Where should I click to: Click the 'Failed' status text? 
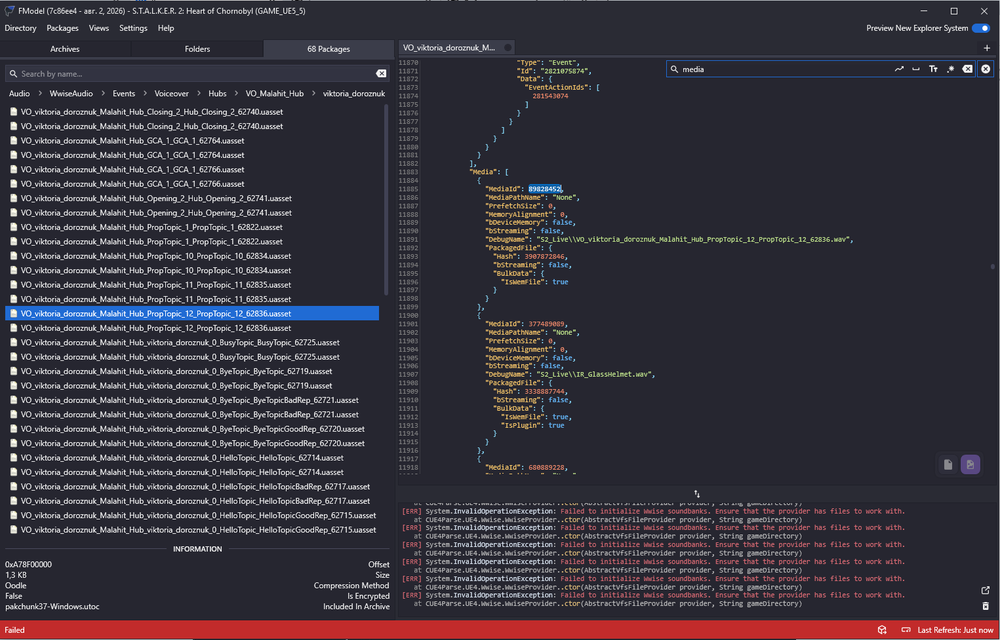(x=14, y=630)
